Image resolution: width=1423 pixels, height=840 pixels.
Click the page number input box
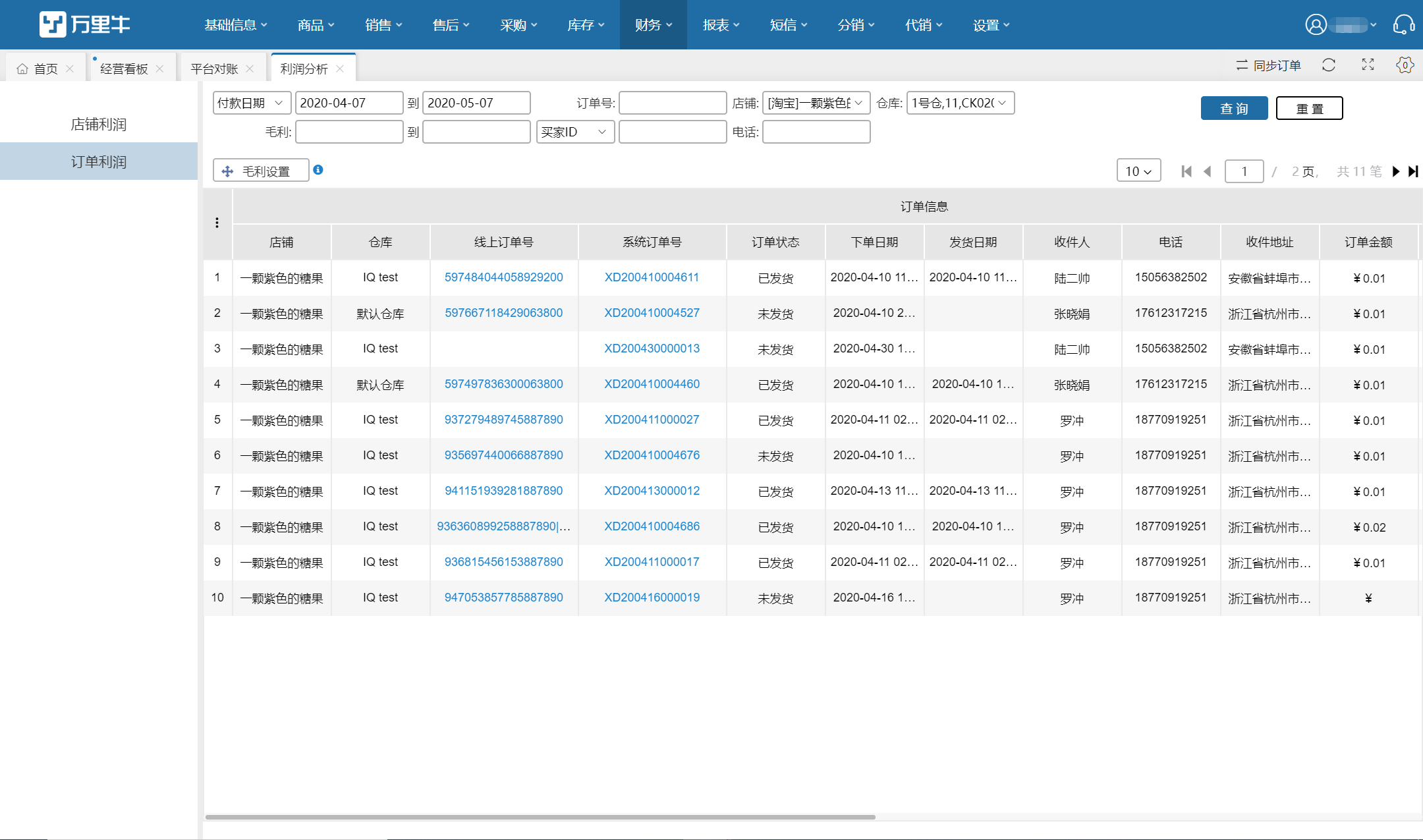[x=1244, y=171]
